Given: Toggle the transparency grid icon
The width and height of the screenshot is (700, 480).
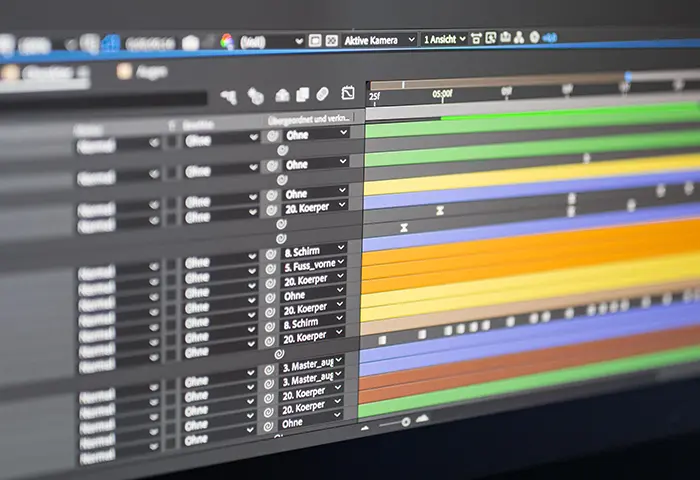Looking at the screenshot, I should (x=332, y=40).
